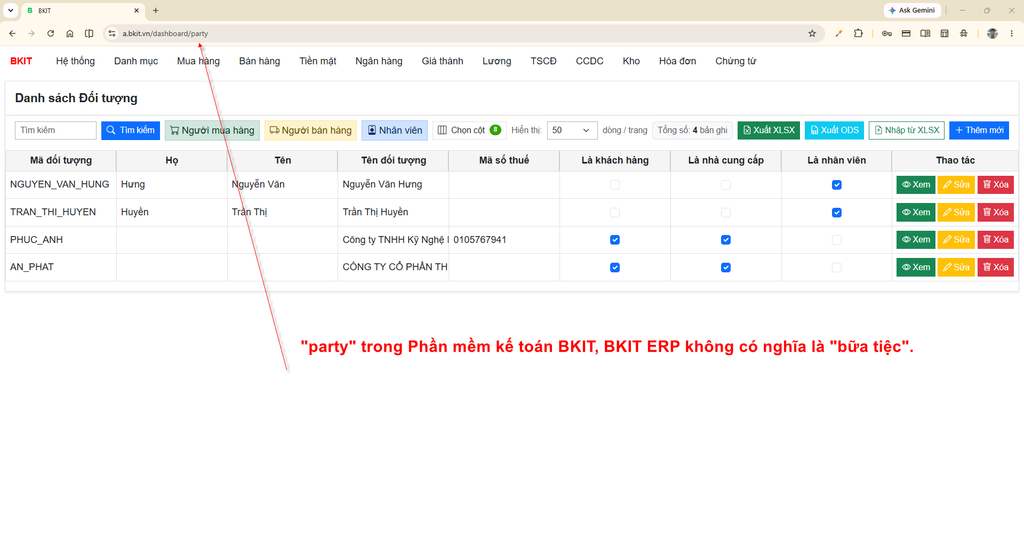
Task: Open the Chứng từ menu
Action: point(735,61)
